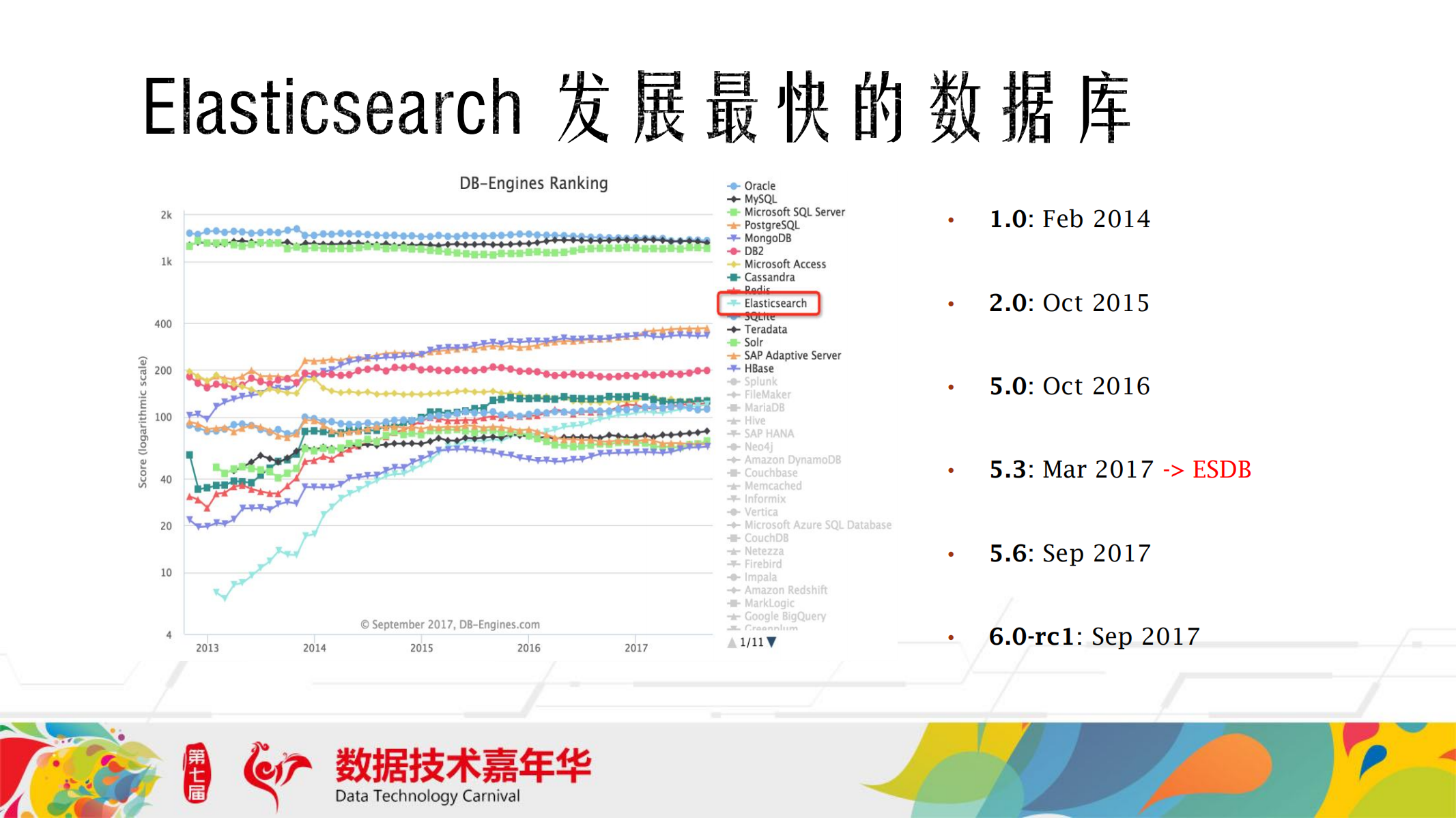Click the Cassandra legend square icon
1456x818 pixels.
(732, 277)
